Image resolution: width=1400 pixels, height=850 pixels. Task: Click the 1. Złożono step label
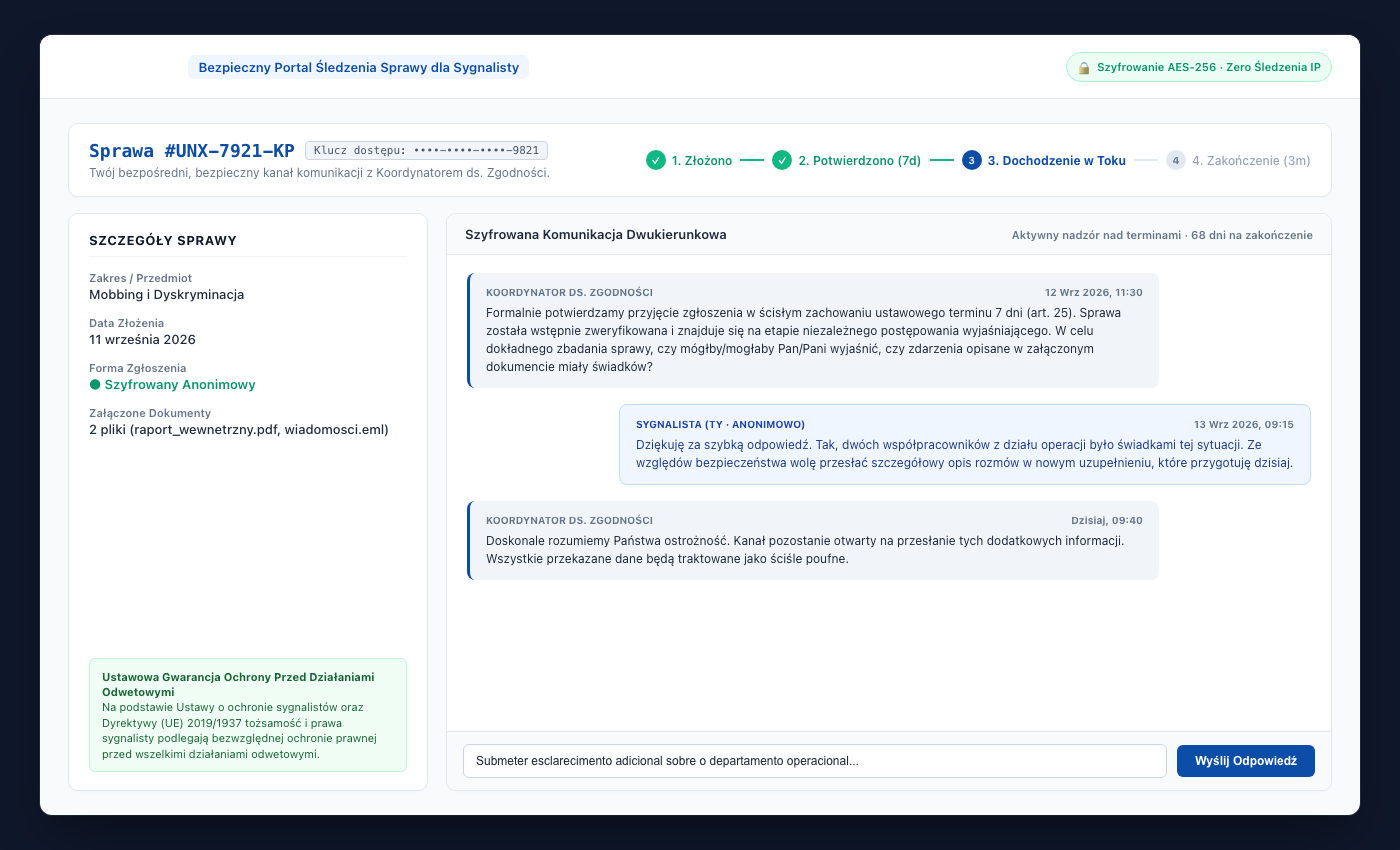(702, 160)
